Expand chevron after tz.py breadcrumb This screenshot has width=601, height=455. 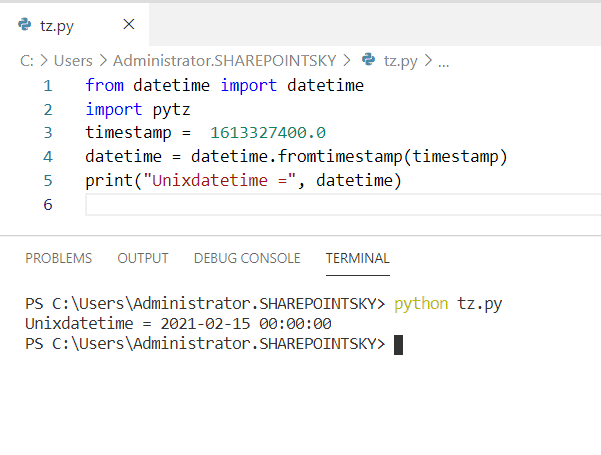(x=428, y=61)
